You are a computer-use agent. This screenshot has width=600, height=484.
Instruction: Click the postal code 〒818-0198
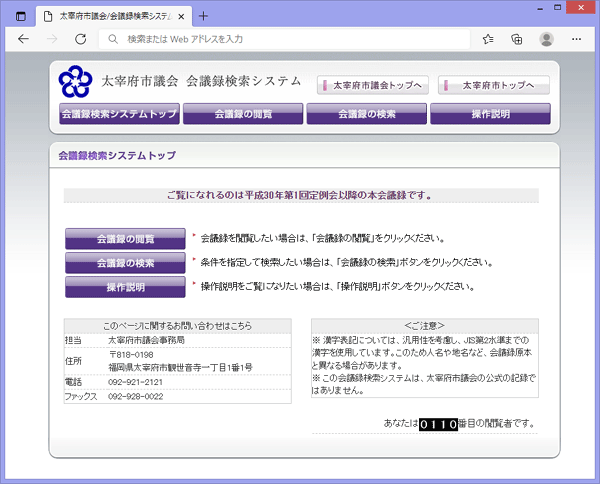pos(131,355)
